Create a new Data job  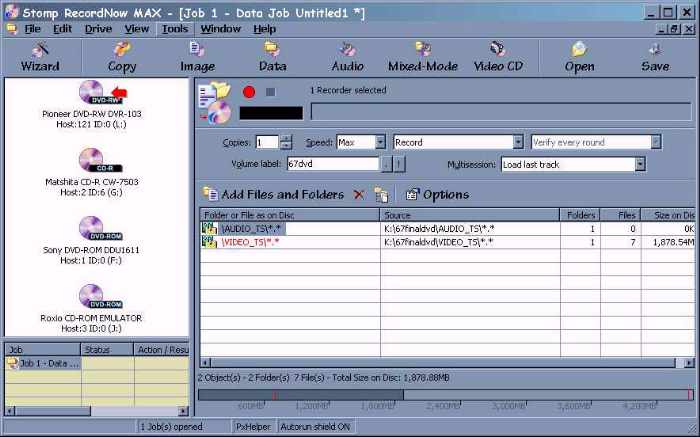pyautogui.click(x=272, y=57)
